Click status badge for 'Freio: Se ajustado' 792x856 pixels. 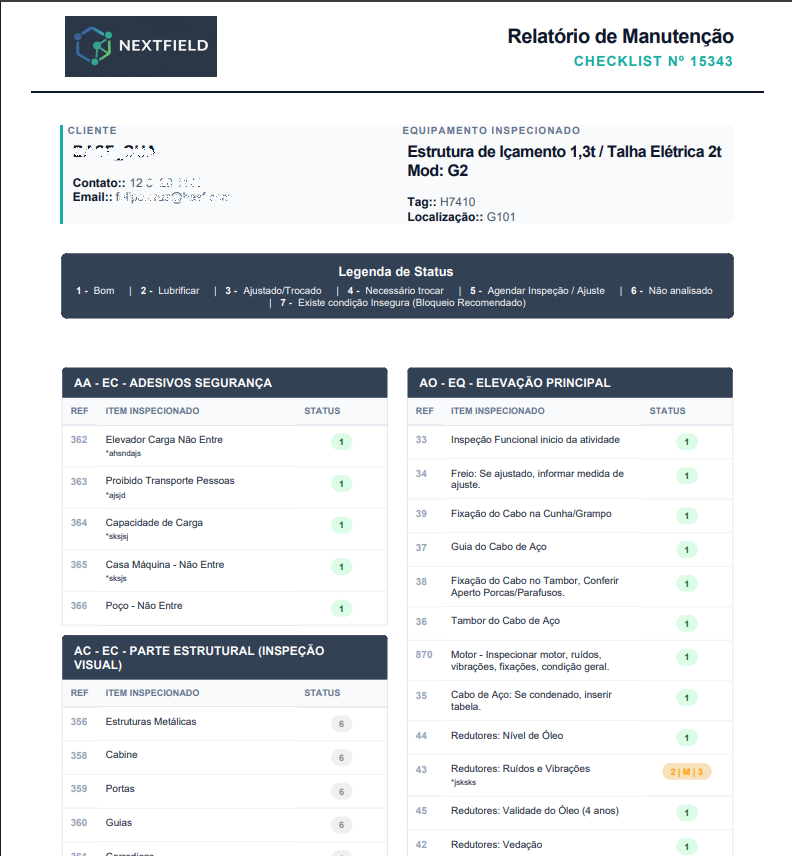687,475
